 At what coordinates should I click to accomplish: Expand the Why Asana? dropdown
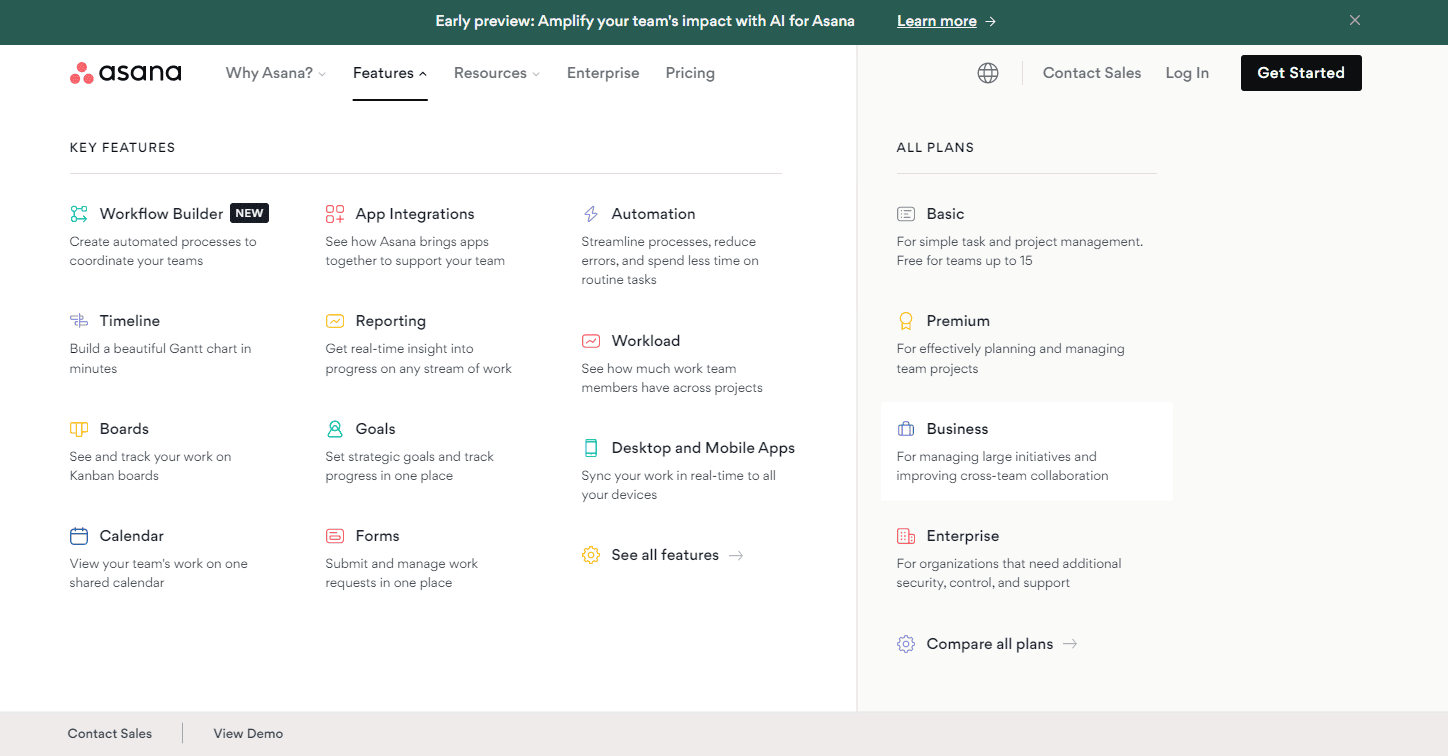coord(275,73)
